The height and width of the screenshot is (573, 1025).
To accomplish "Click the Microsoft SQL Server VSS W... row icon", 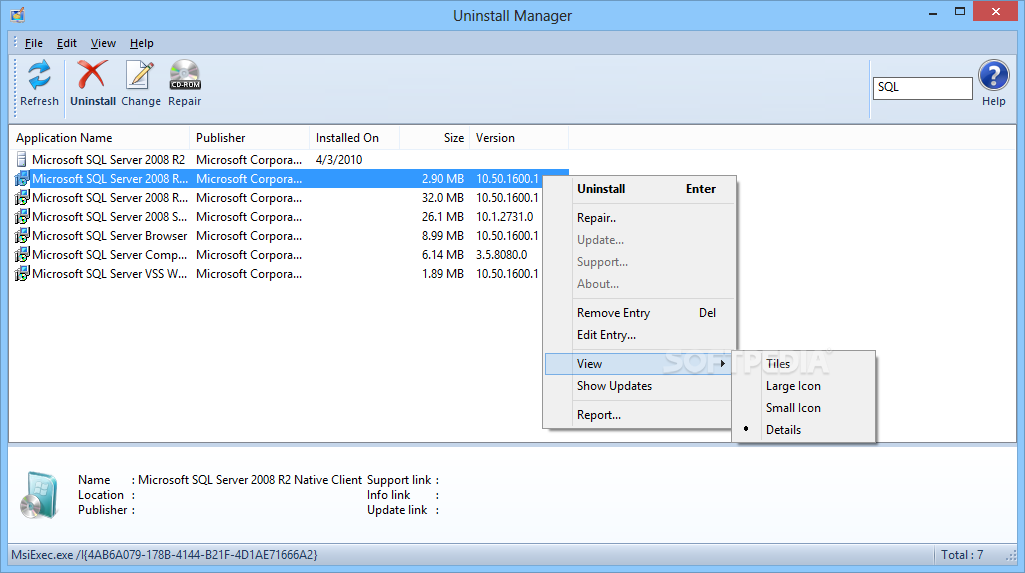I will click(22, 273).
